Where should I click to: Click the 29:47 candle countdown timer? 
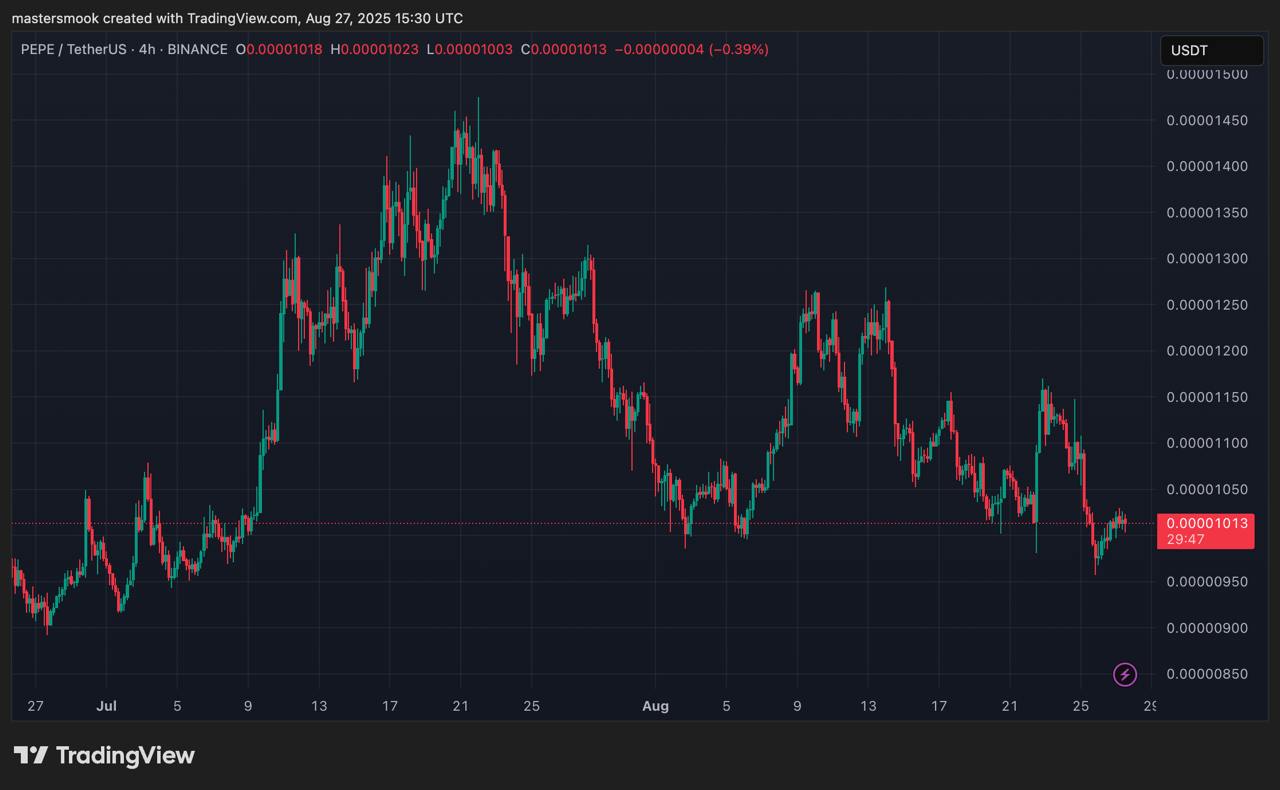click(x=1185, y=539)
